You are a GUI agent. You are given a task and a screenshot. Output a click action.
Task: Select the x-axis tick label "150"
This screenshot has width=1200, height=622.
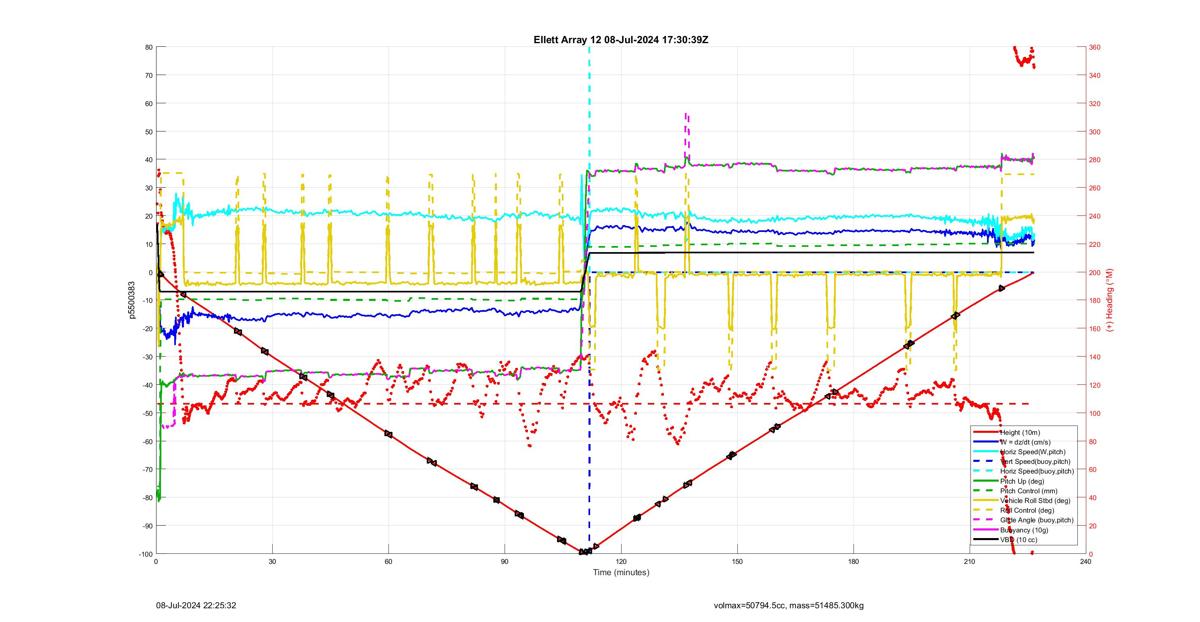(x=737, y=562)
